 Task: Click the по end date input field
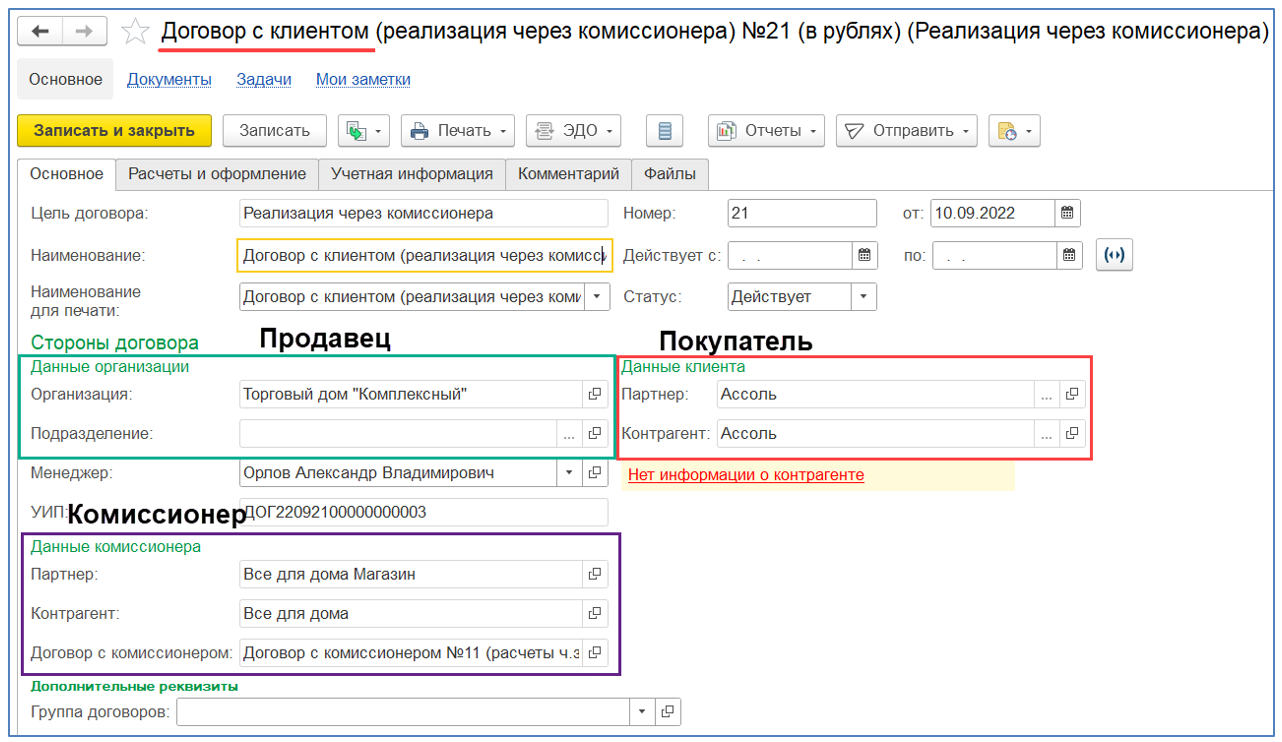point(994,255)
